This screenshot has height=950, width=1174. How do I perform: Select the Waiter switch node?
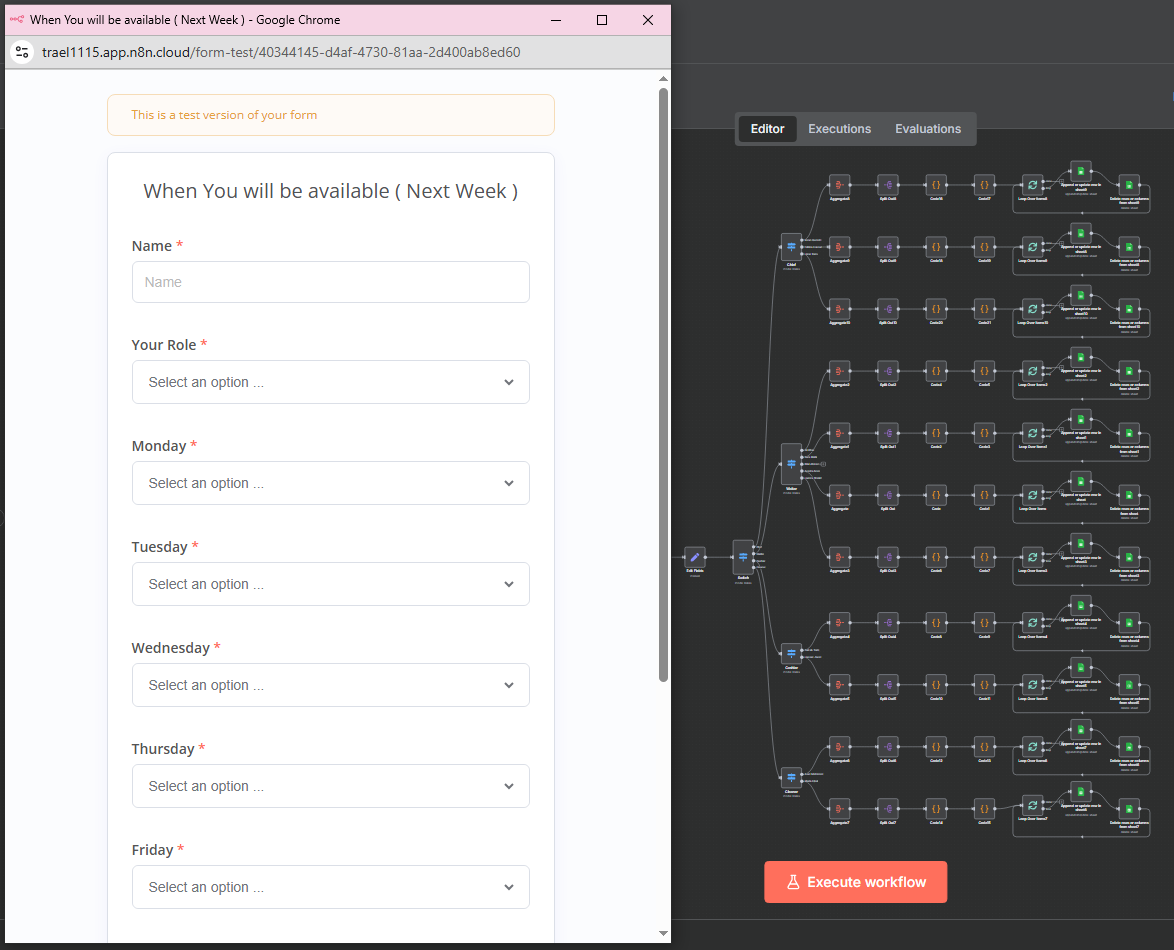(x=791, y=464)
